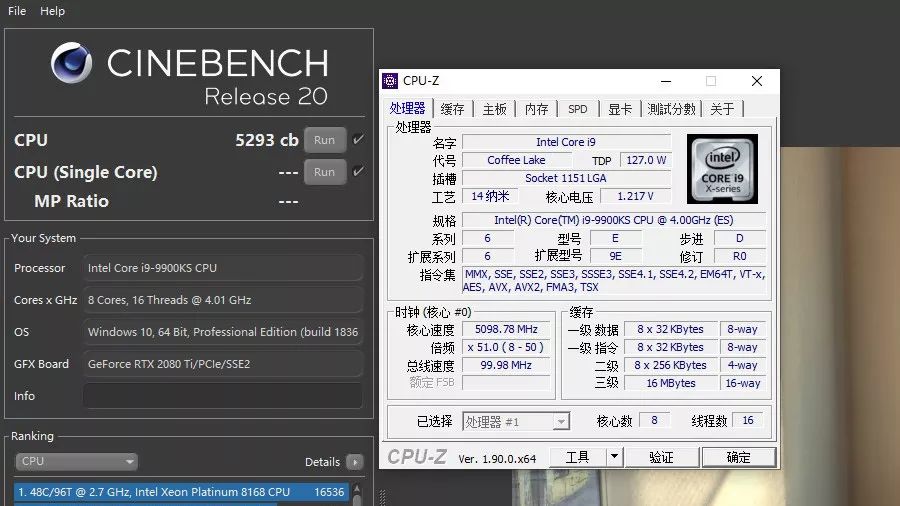The width and height of the screenshot is (900, 506).
Task: Click the Intel Core i9 X-series logo
Action: pos(722,169)
